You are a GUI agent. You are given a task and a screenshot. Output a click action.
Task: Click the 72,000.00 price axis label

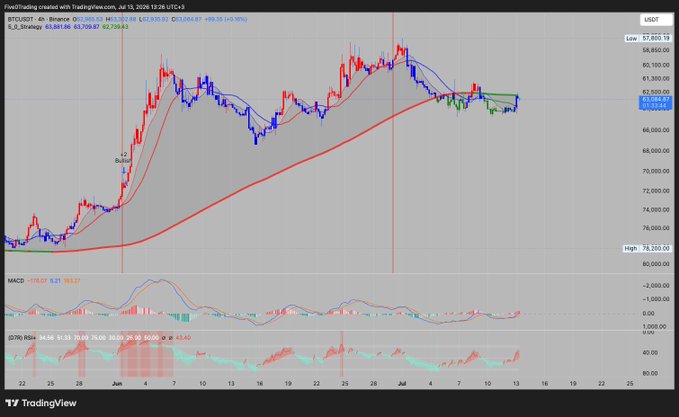tap(656, 191)
